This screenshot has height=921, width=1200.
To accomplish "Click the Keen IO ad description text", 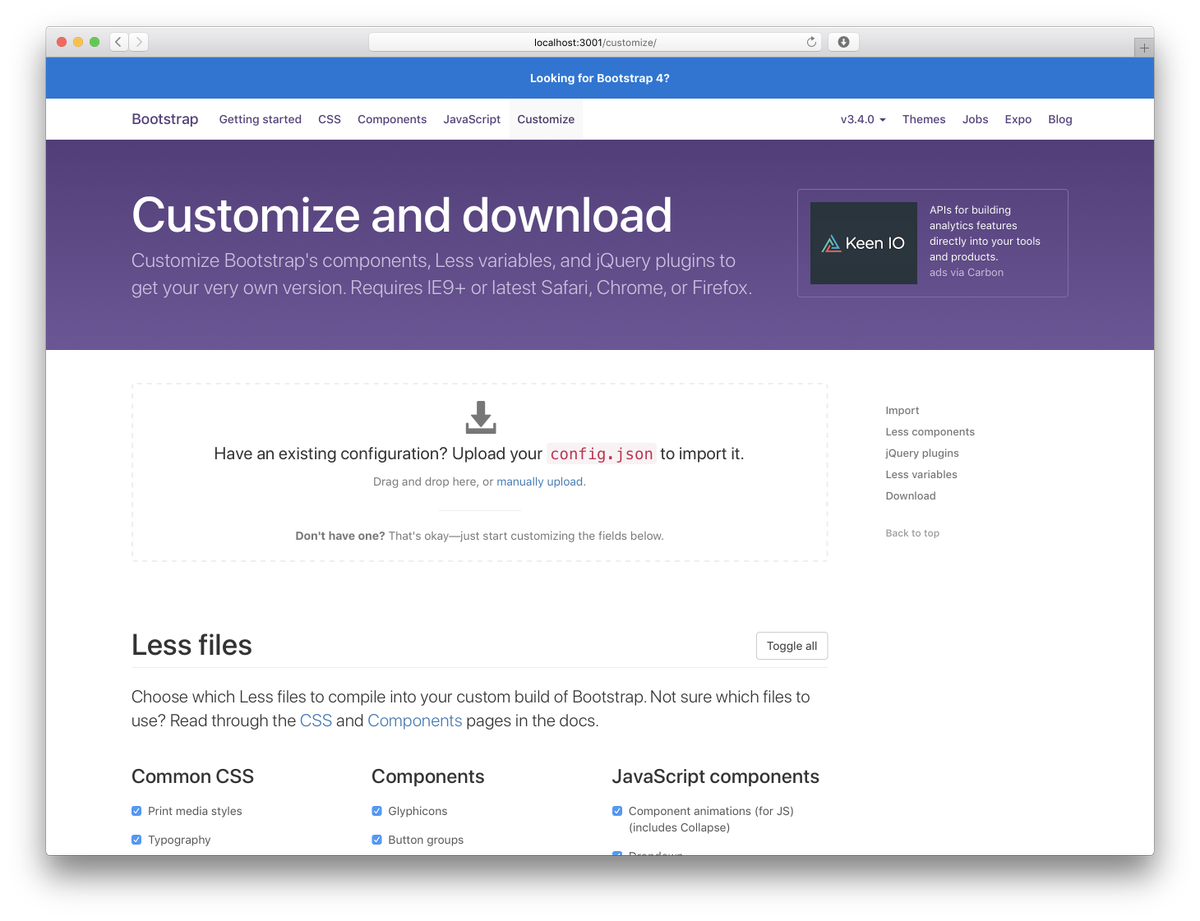I will pos(985,233).
